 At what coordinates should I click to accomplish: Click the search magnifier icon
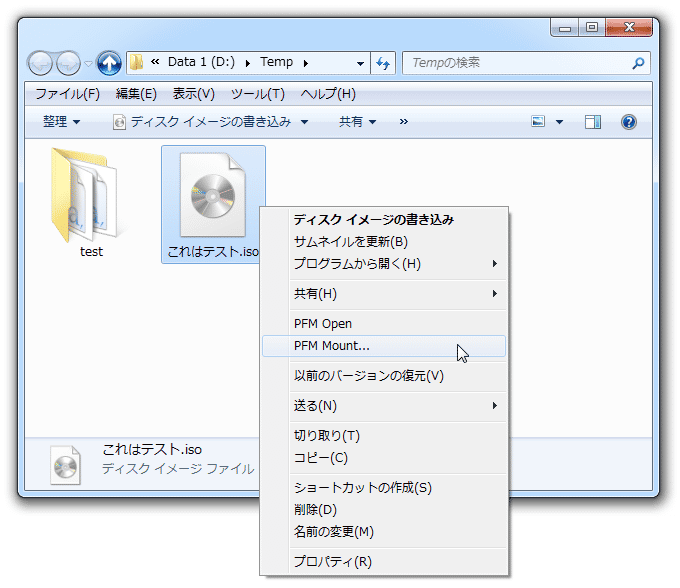[638, 63]
